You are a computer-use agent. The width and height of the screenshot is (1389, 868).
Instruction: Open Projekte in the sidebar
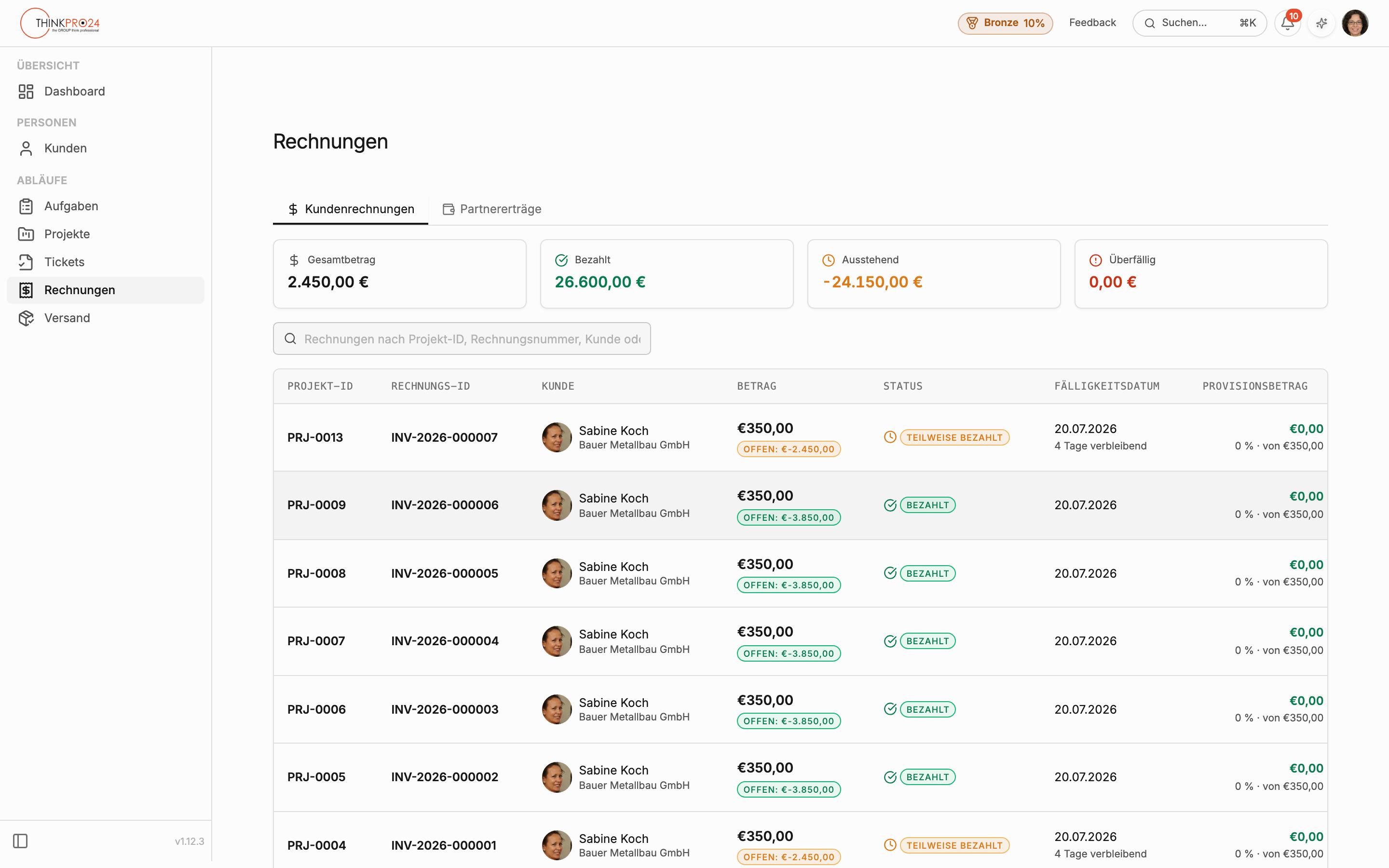pyautogui.click(x=106, y=234)
